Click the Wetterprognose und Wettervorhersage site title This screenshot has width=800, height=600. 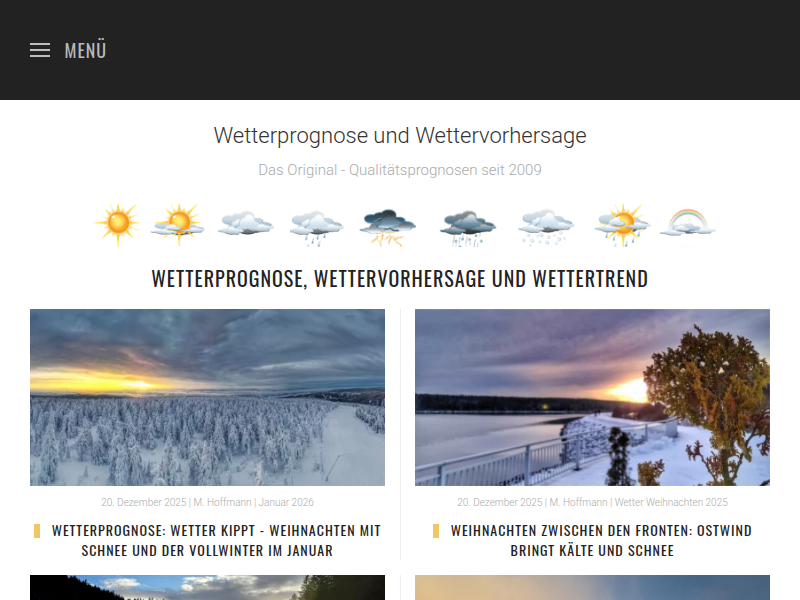tap(400, 136)
